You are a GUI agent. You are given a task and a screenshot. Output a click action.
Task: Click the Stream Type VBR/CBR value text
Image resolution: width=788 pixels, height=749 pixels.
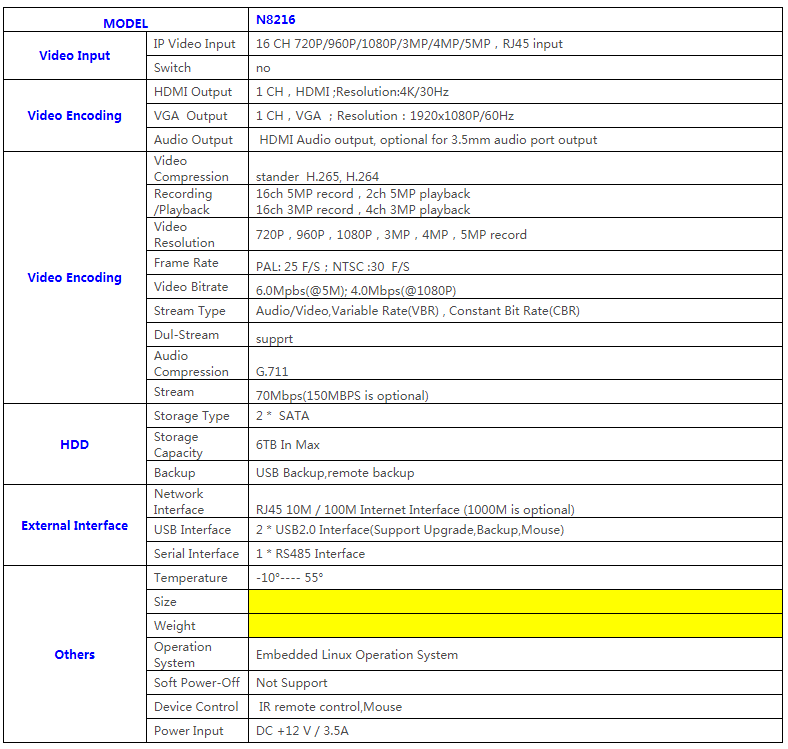coord(418,311)
